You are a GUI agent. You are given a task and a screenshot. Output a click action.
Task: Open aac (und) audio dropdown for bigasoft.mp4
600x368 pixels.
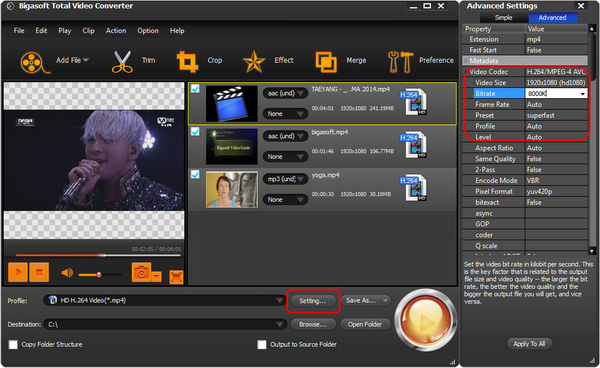click(x=285, y=136)
